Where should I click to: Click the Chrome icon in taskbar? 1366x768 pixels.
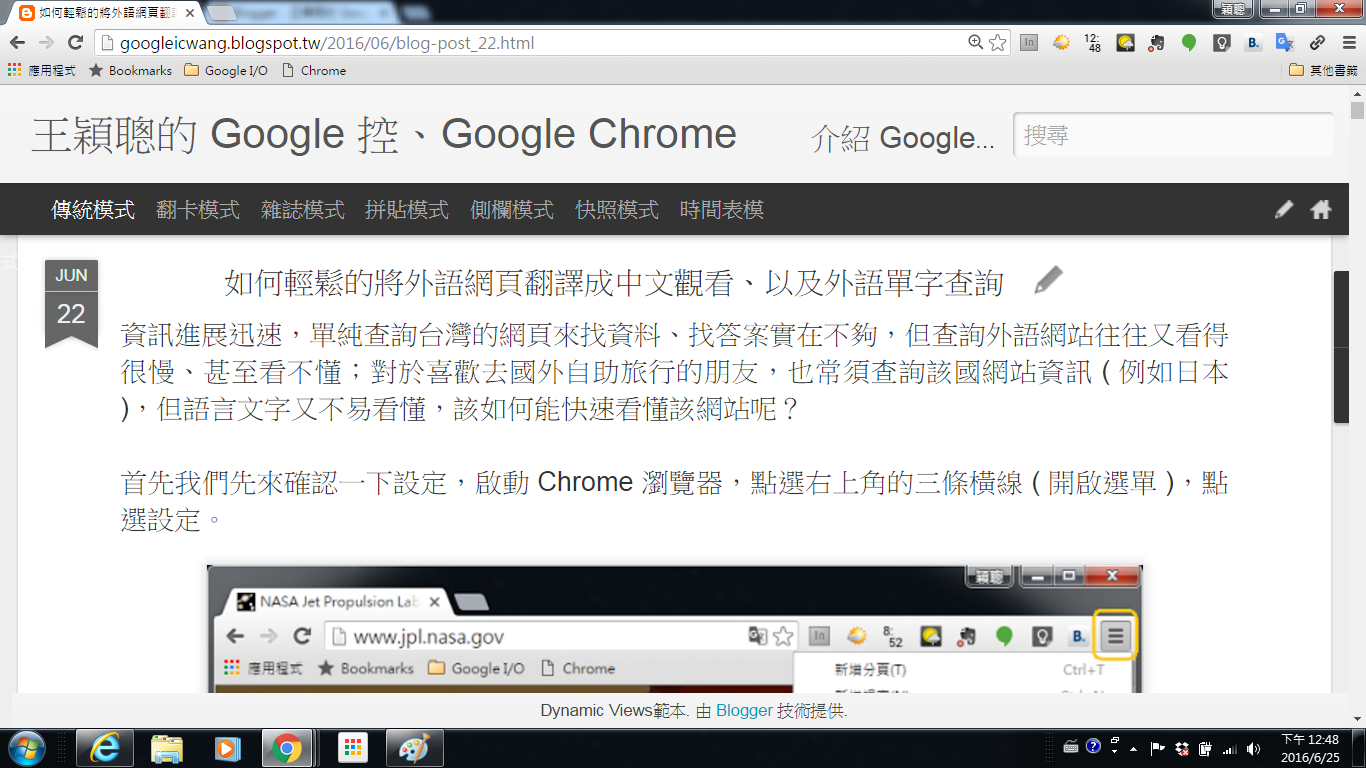(288, 748)
